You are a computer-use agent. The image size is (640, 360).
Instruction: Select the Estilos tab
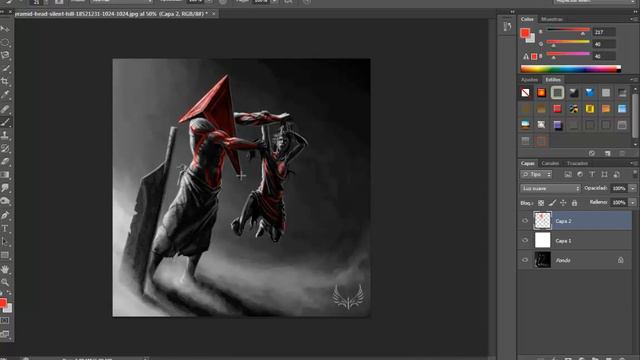(x=553, y=80)
